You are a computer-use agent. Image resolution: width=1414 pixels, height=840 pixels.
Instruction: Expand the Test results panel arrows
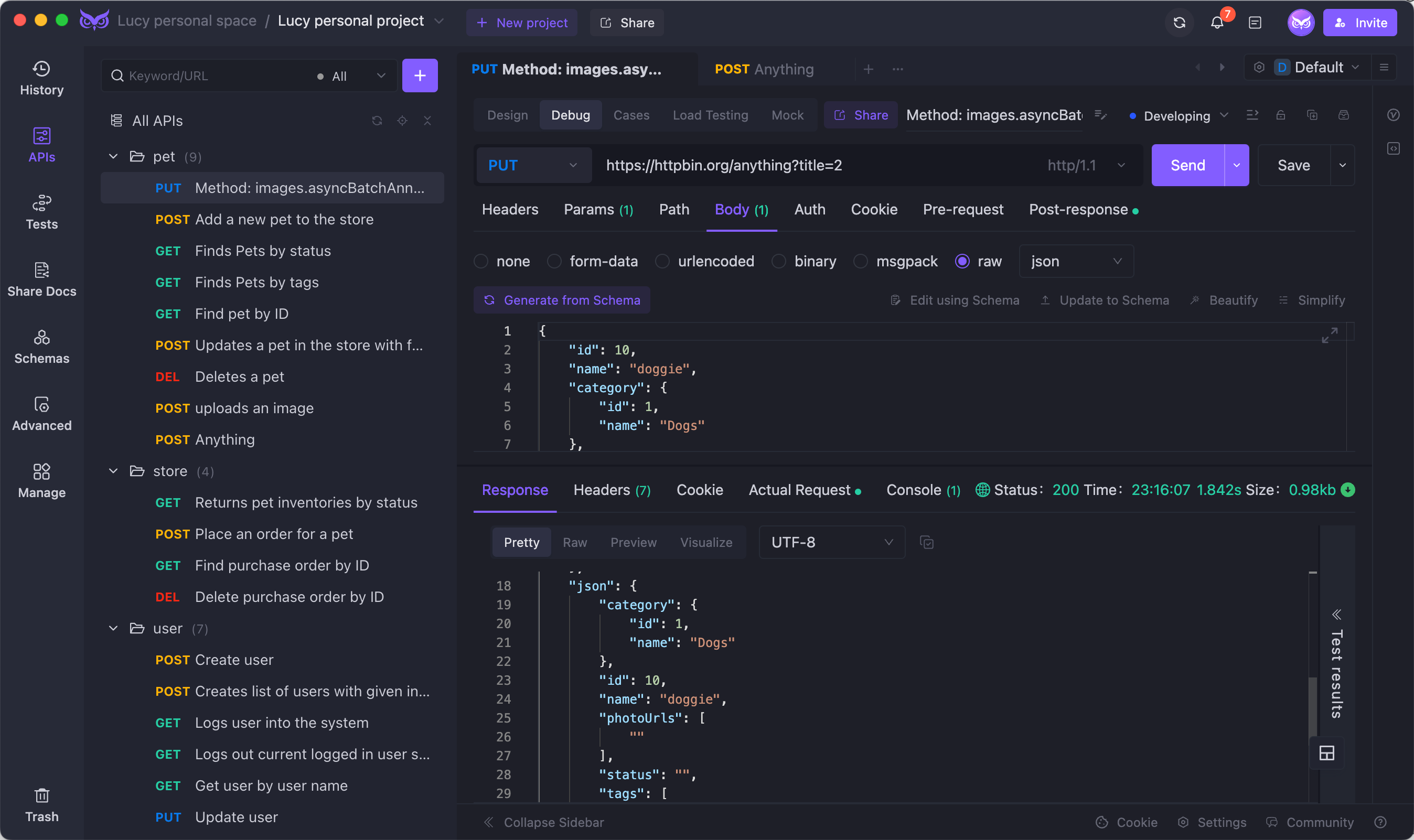pos(1336,615)
